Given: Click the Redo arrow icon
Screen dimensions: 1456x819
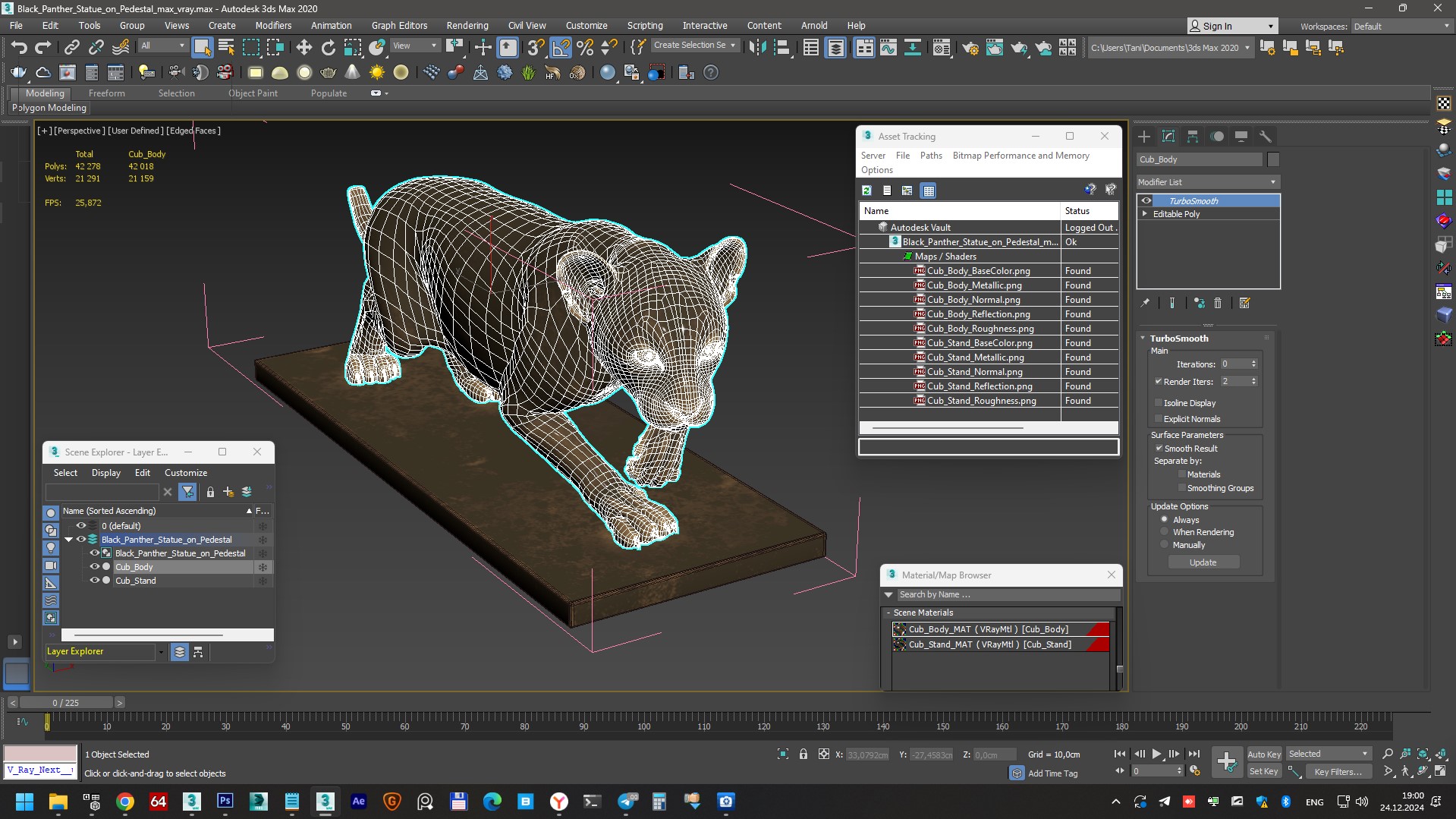Looking at the screenshot, I should [x=43, y=48].
